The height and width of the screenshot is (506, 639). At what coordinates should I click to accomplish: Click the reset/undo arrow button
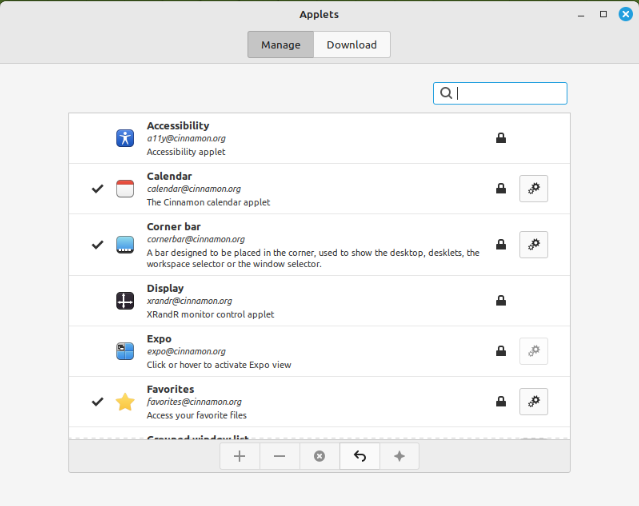pyautogui.click(x=359, y=456)
